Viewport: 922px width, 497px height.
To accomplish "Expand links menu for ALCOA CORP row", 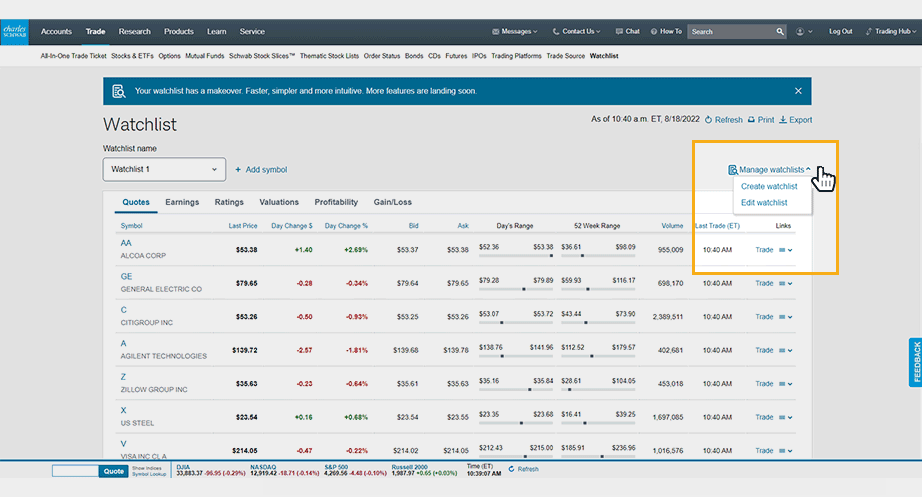I will (786, 250).
